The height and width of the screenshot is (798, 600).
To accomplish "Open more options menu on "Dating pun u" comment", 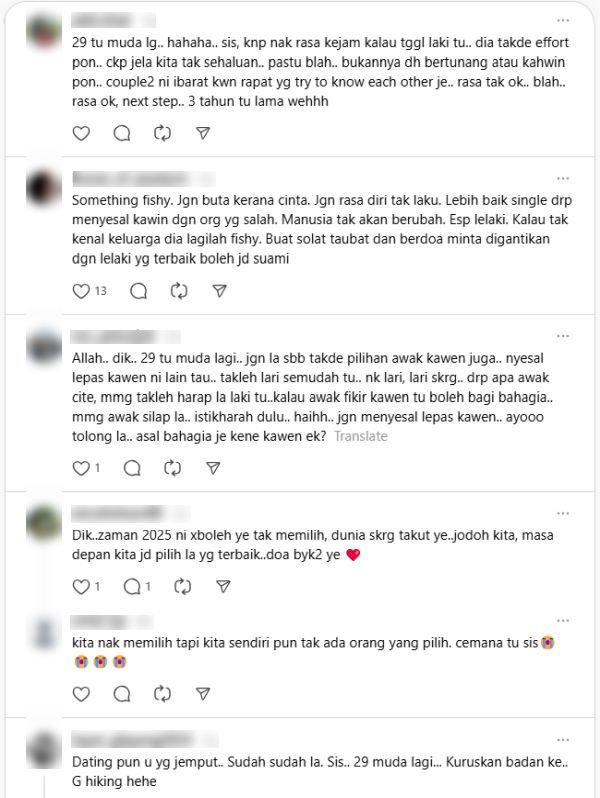I will click(x=563, y=740).
